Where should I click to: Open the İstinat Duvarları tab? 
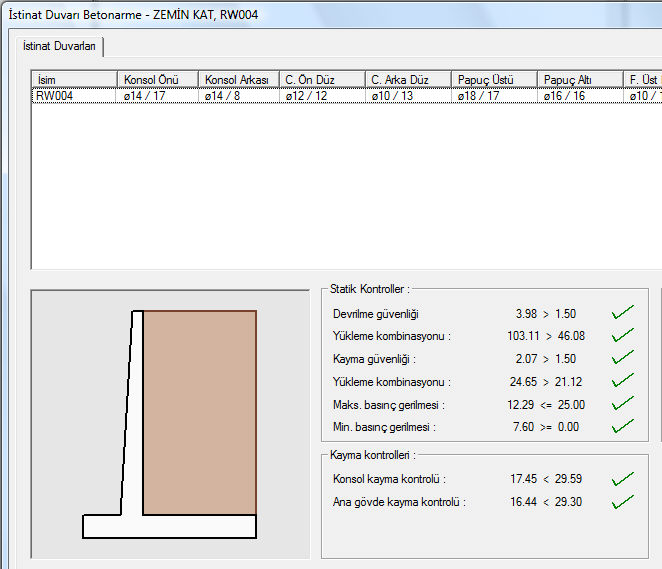[x=59, y=46]
